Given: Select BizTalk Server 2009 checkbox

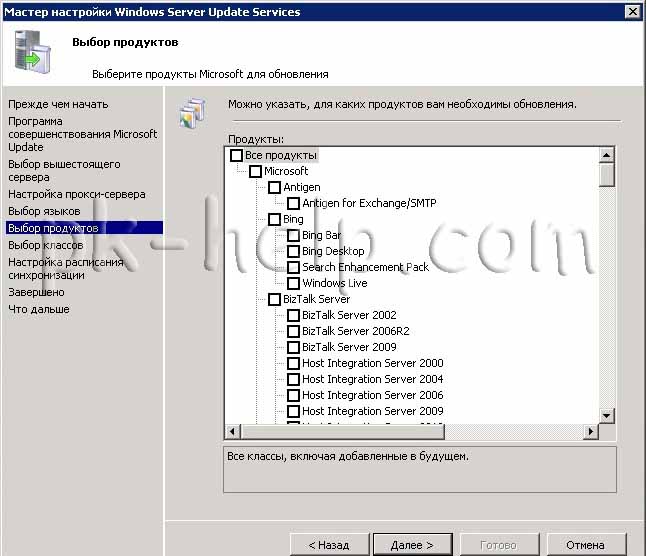Looking at the screenshot, I should click(293, 347).
